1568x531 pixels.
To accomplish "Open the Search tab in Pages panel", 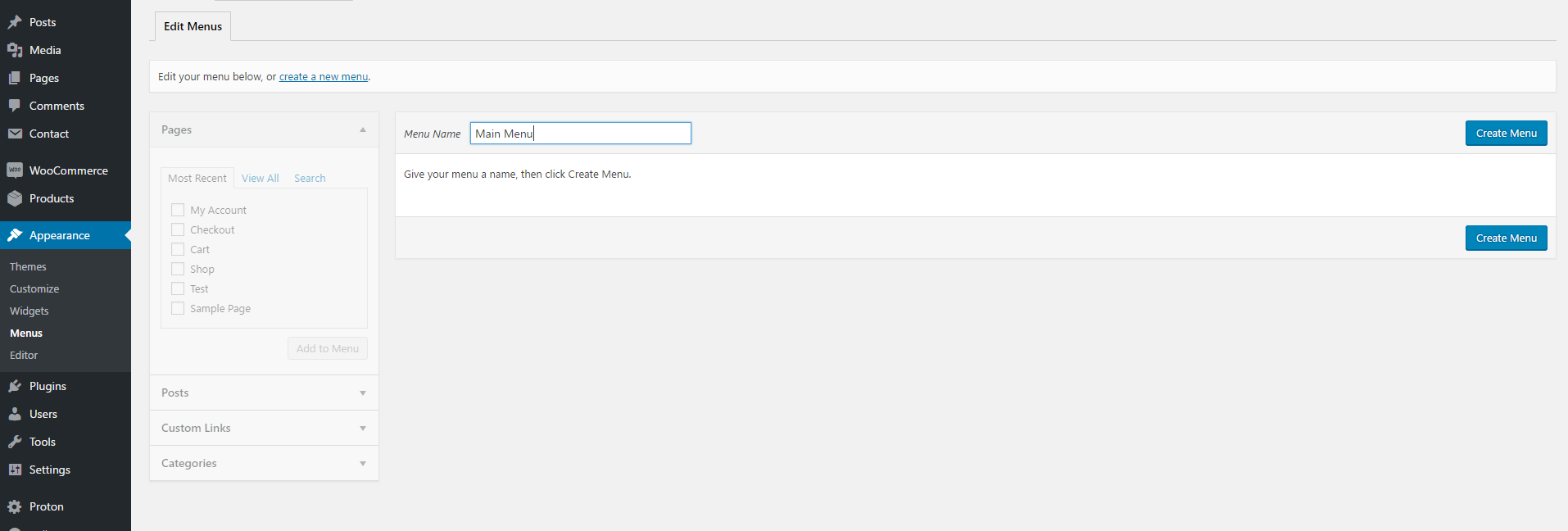I will [x=310, y=178].
